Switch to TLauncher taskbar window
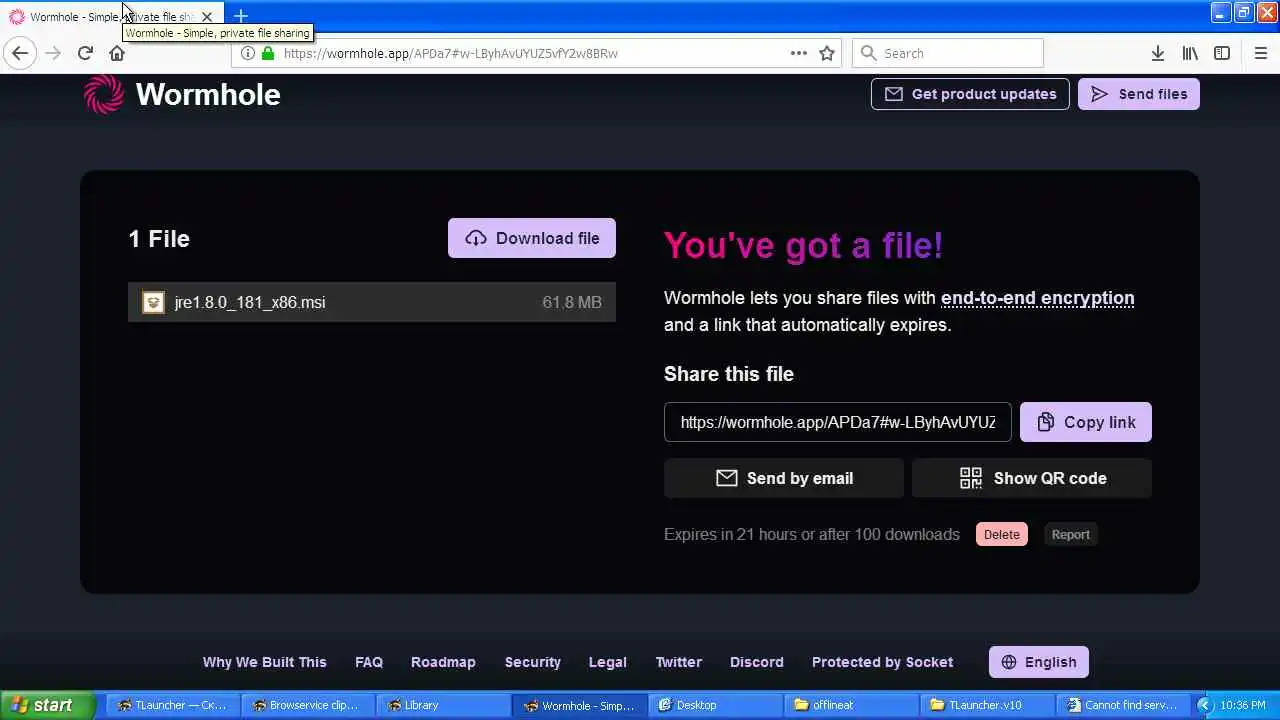Viewport: 1280px width, 720px height. click(x=172, y=705)
